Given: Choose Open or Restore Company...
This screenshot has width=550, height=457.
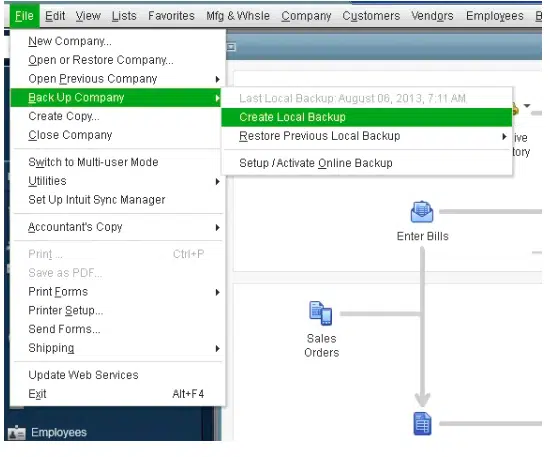Looking at the screenshot, I should (118, 60).
